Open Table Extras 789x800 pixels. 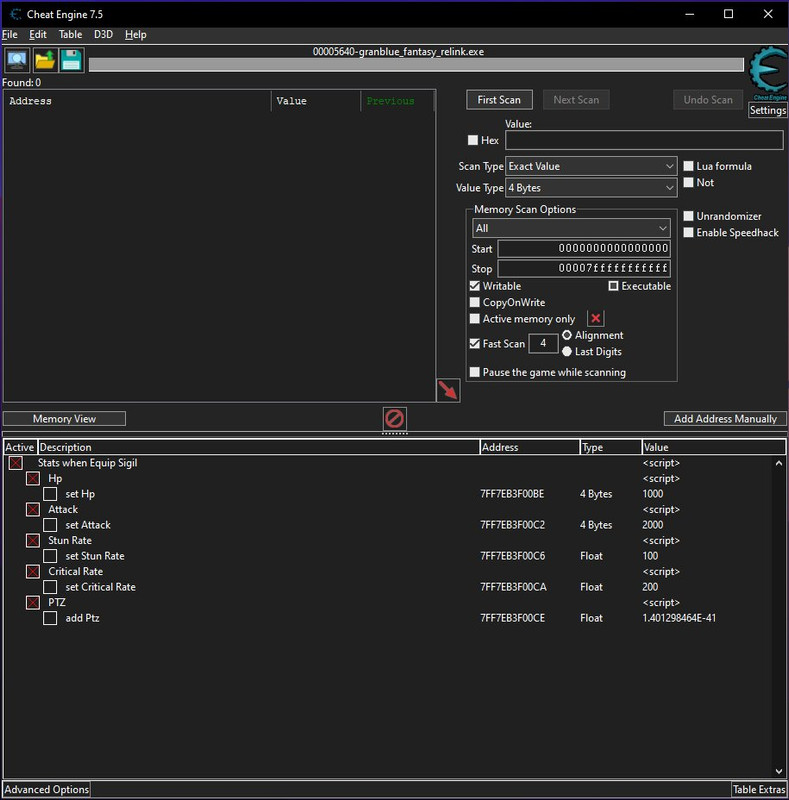[x=759, y=789]
